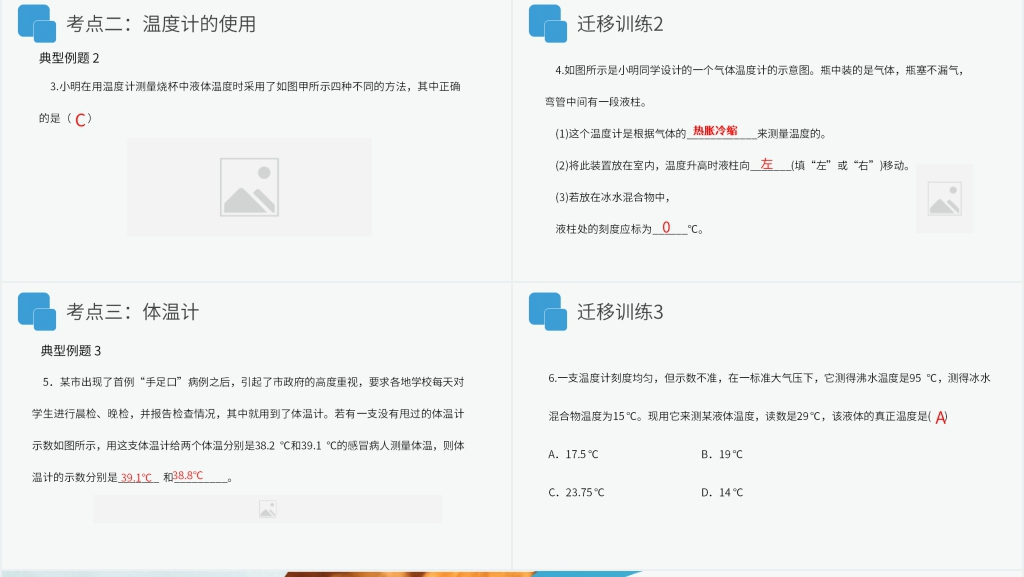The height and width of the screenshot is (577, 1024).
Task: Click the heading 考点三：体温计
Action: [x=133, y=312]
